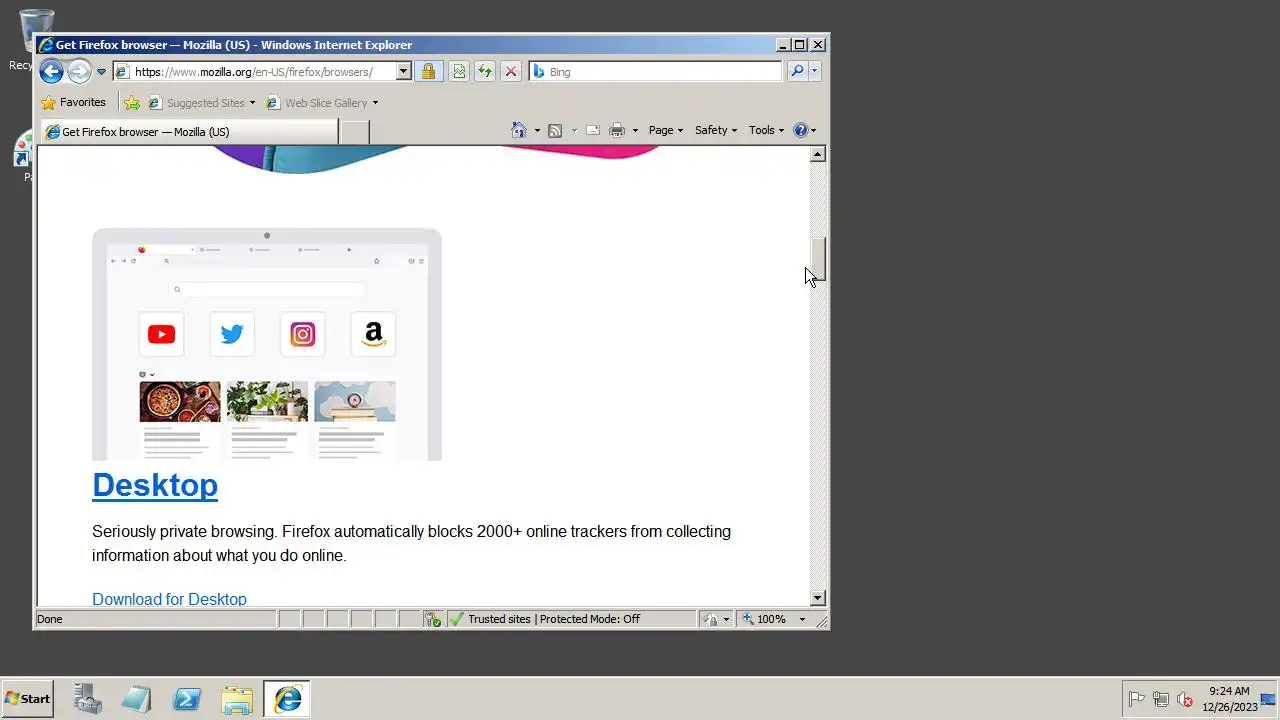Open the Windows Start menu

click(27, 699)
